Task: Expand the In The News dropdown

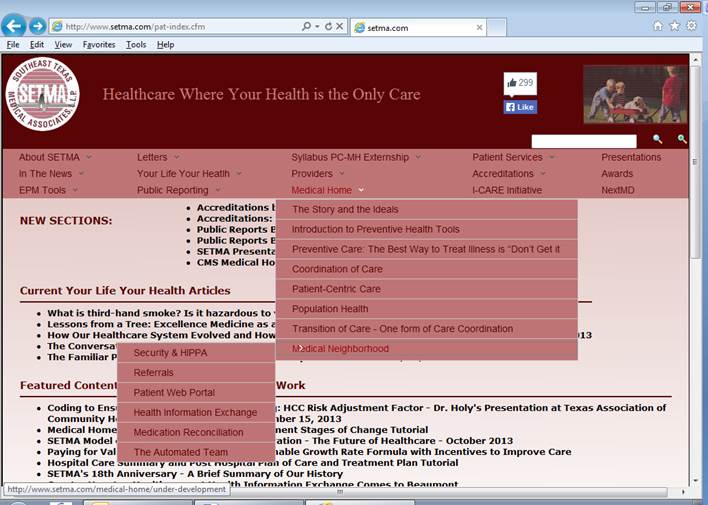Action: 51,174
